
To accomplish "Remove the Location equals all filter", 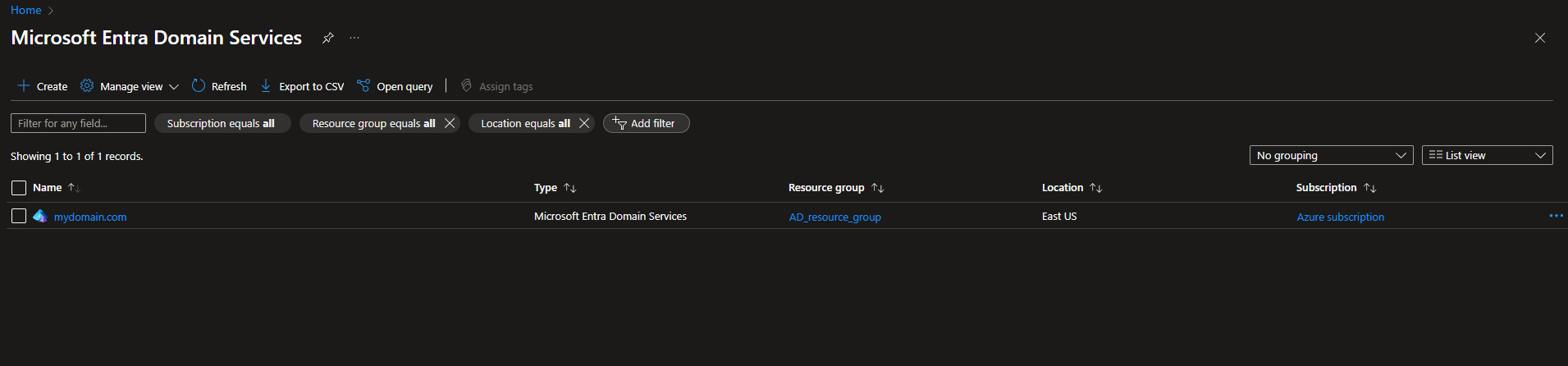I will (584, 123).
